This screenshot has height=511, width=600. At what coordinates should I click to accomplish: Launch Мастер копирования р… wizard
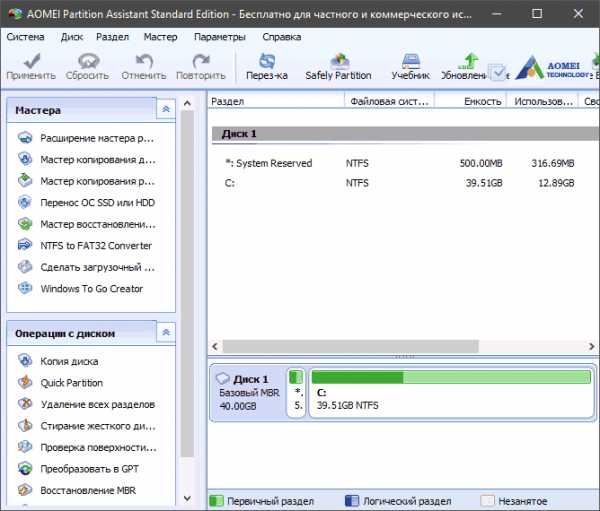click(x=98, y=181)
